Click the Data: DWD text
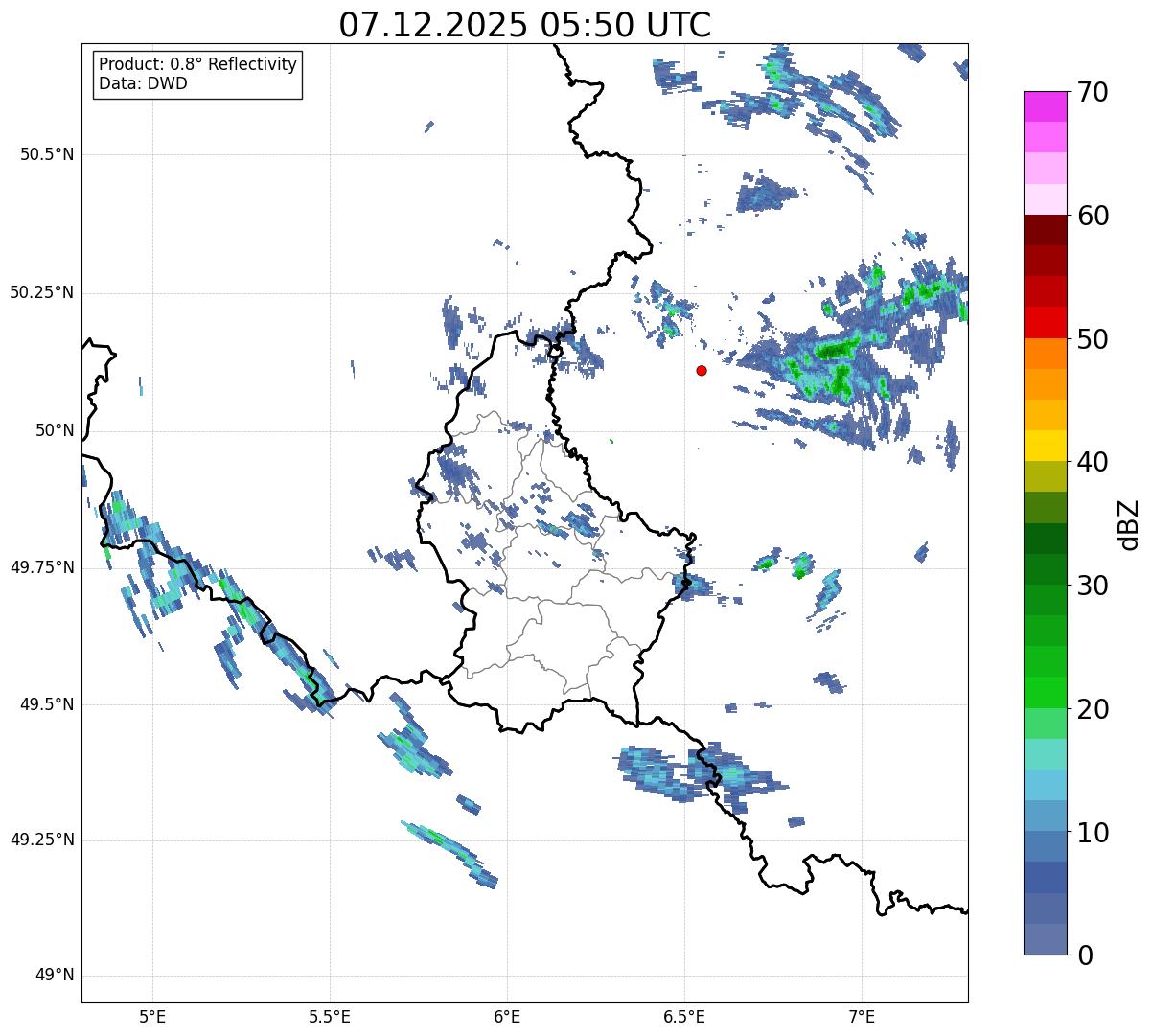 [143, 83]
